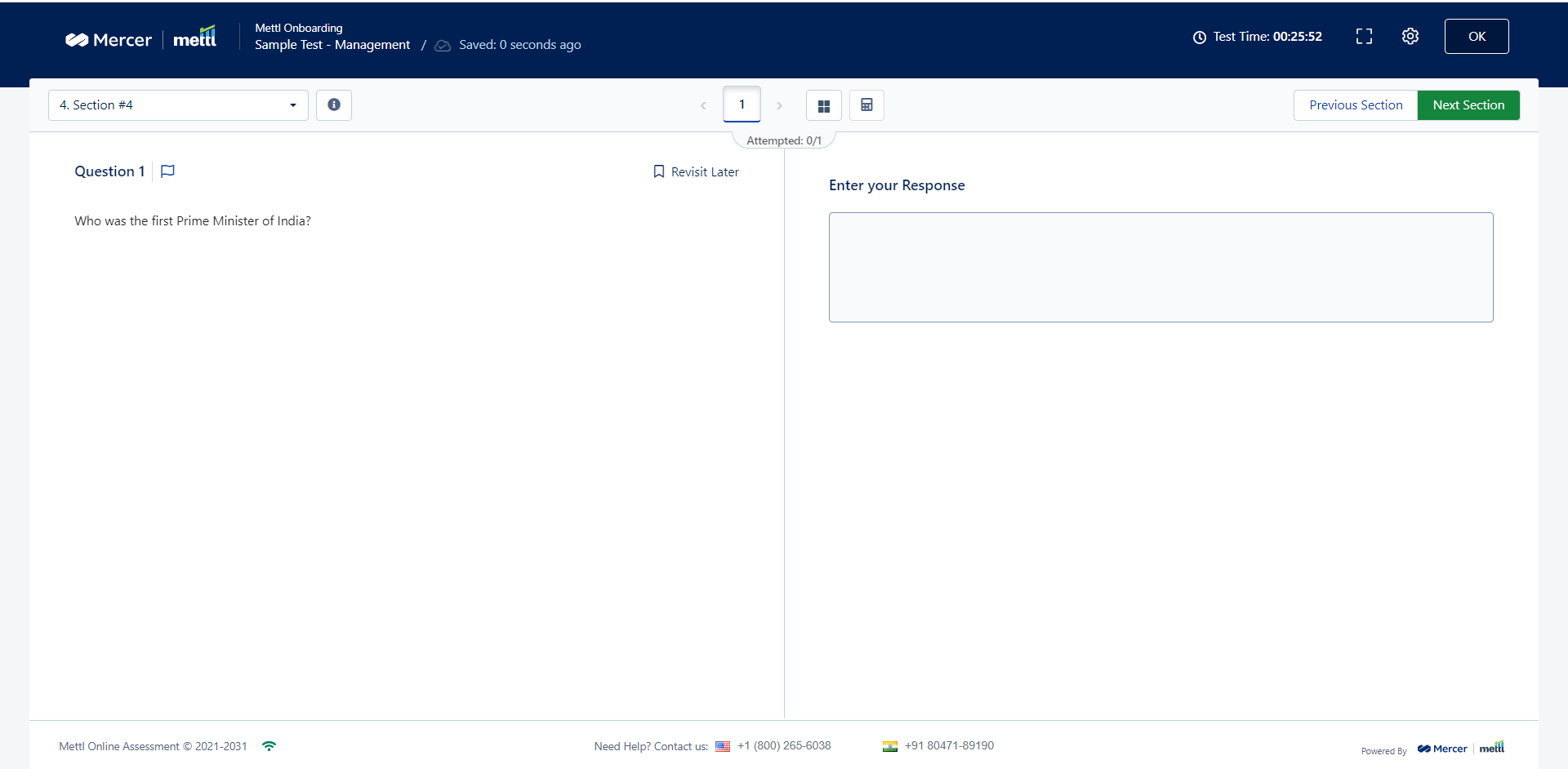Click the India flag icon
The height and width of the screenshot is (769, 1568).
(x=890, y=746)
